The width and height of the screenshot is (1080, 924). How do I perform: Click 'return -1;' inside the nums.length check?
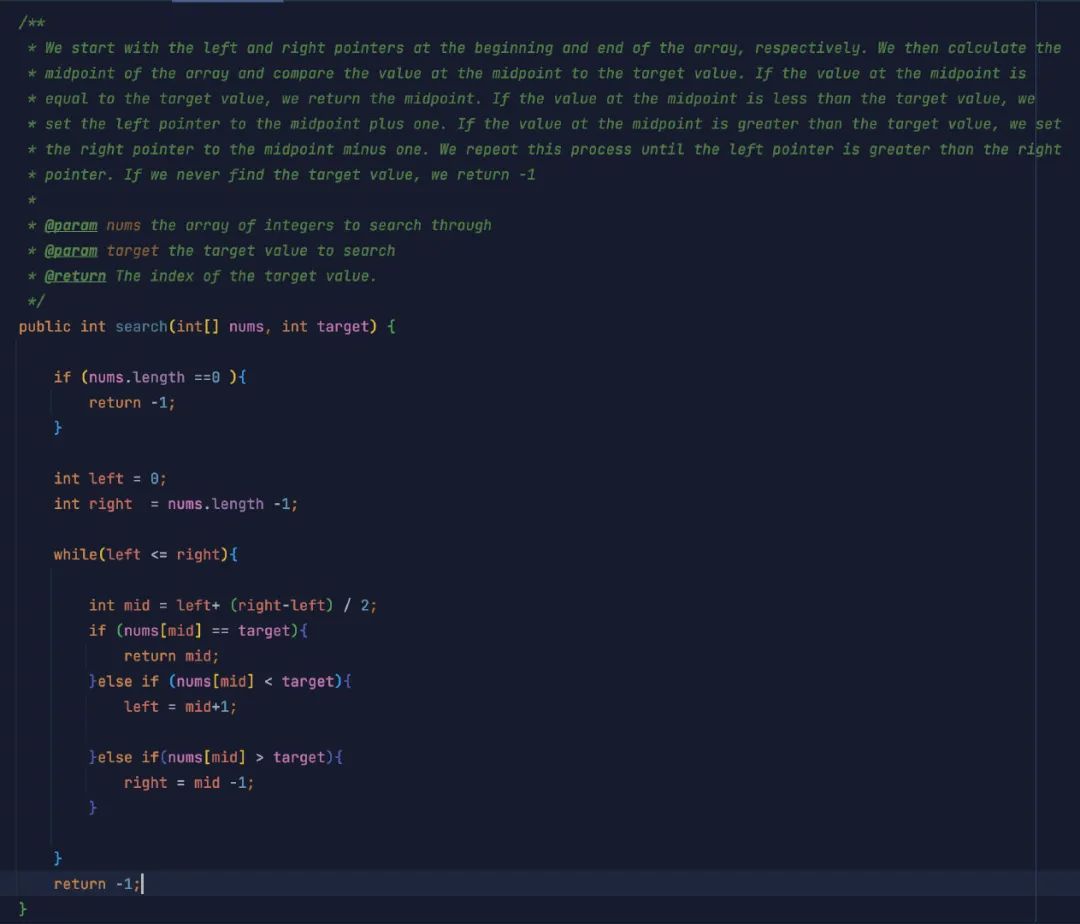coord(132,403)
